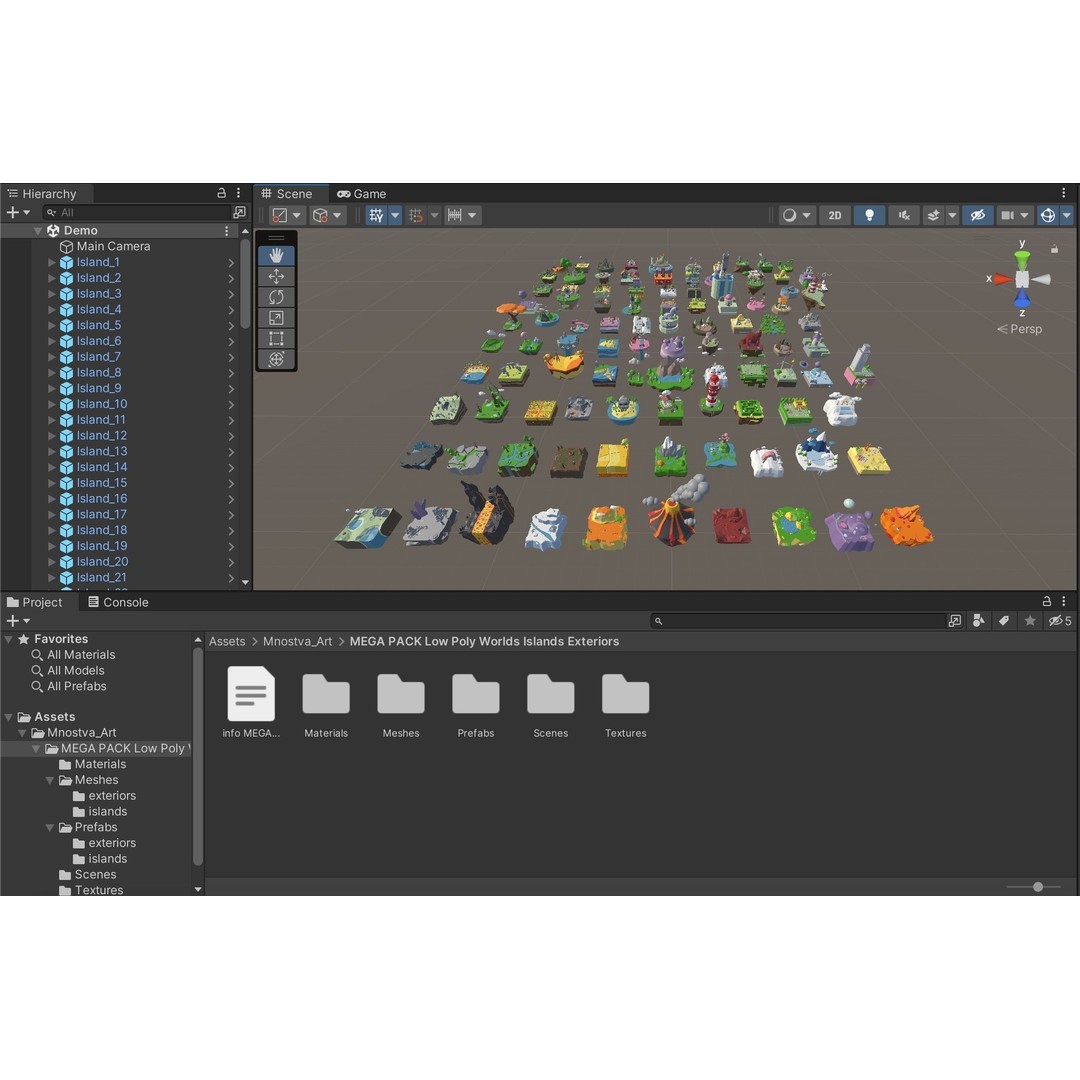1080x1080 pixels.
Task: Switch to the Scene tab
Action: (x=287, y=194)
